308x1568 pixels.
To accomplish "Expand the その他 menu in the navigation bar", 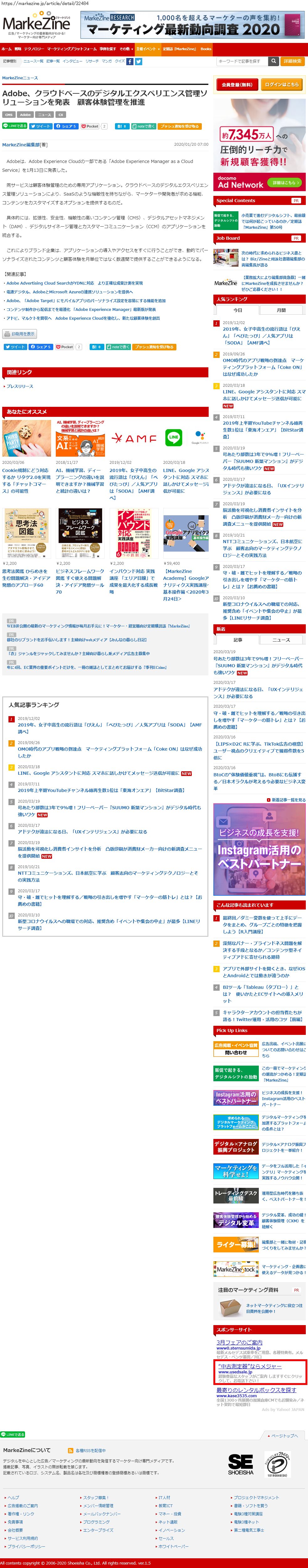I will tap(125, 49).
